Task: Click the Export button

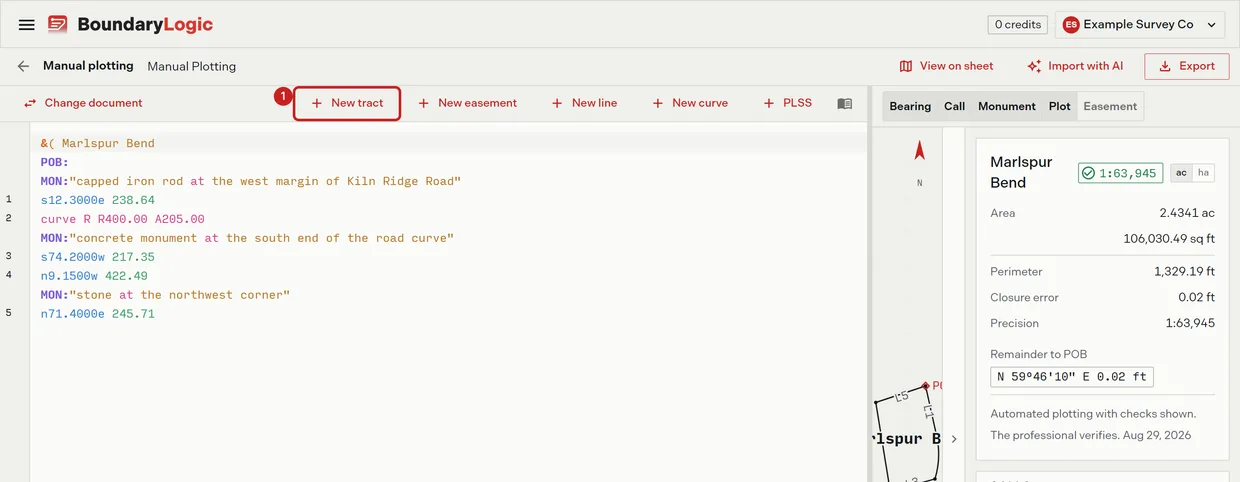Action: pyautogui.click(x=1186, y=66)
